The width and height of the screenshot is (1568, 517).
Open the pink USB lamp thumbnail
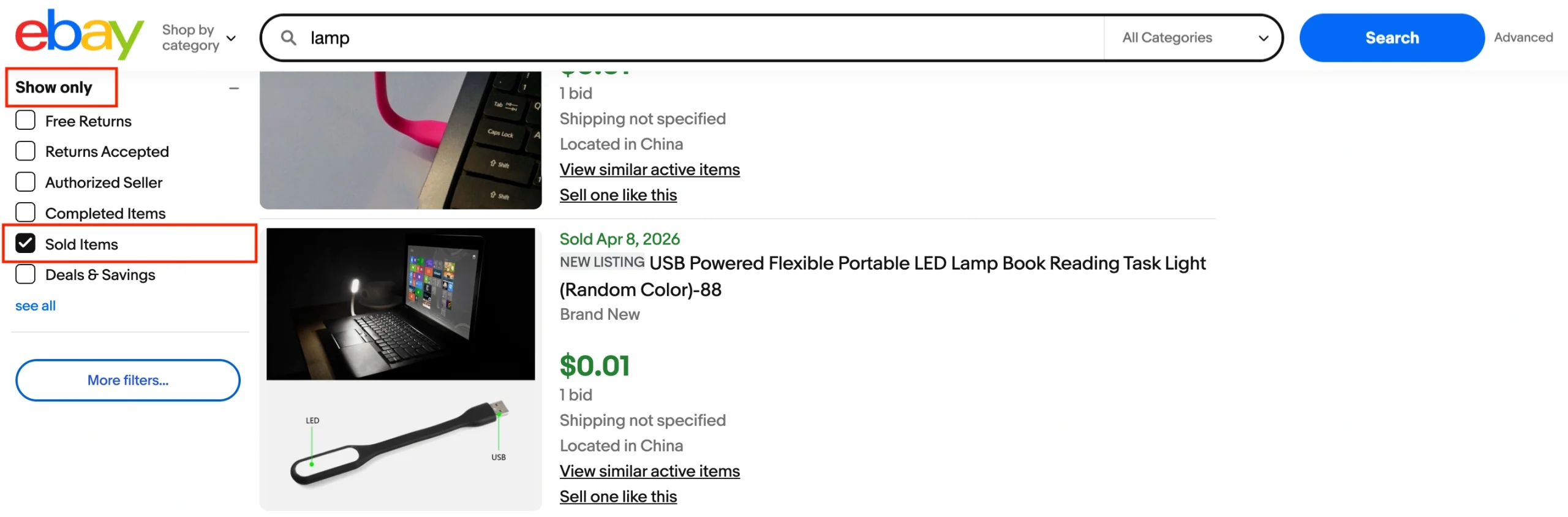401,140
